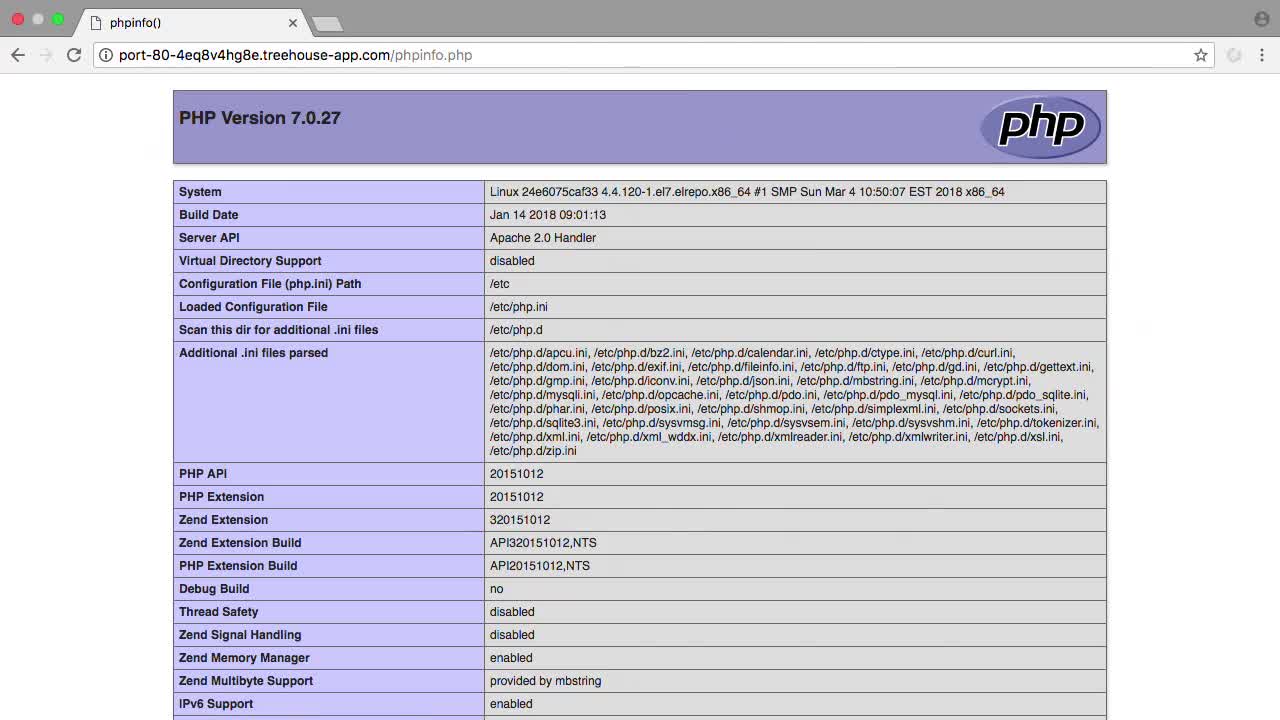Select the System row label

[x=200, y=192]
